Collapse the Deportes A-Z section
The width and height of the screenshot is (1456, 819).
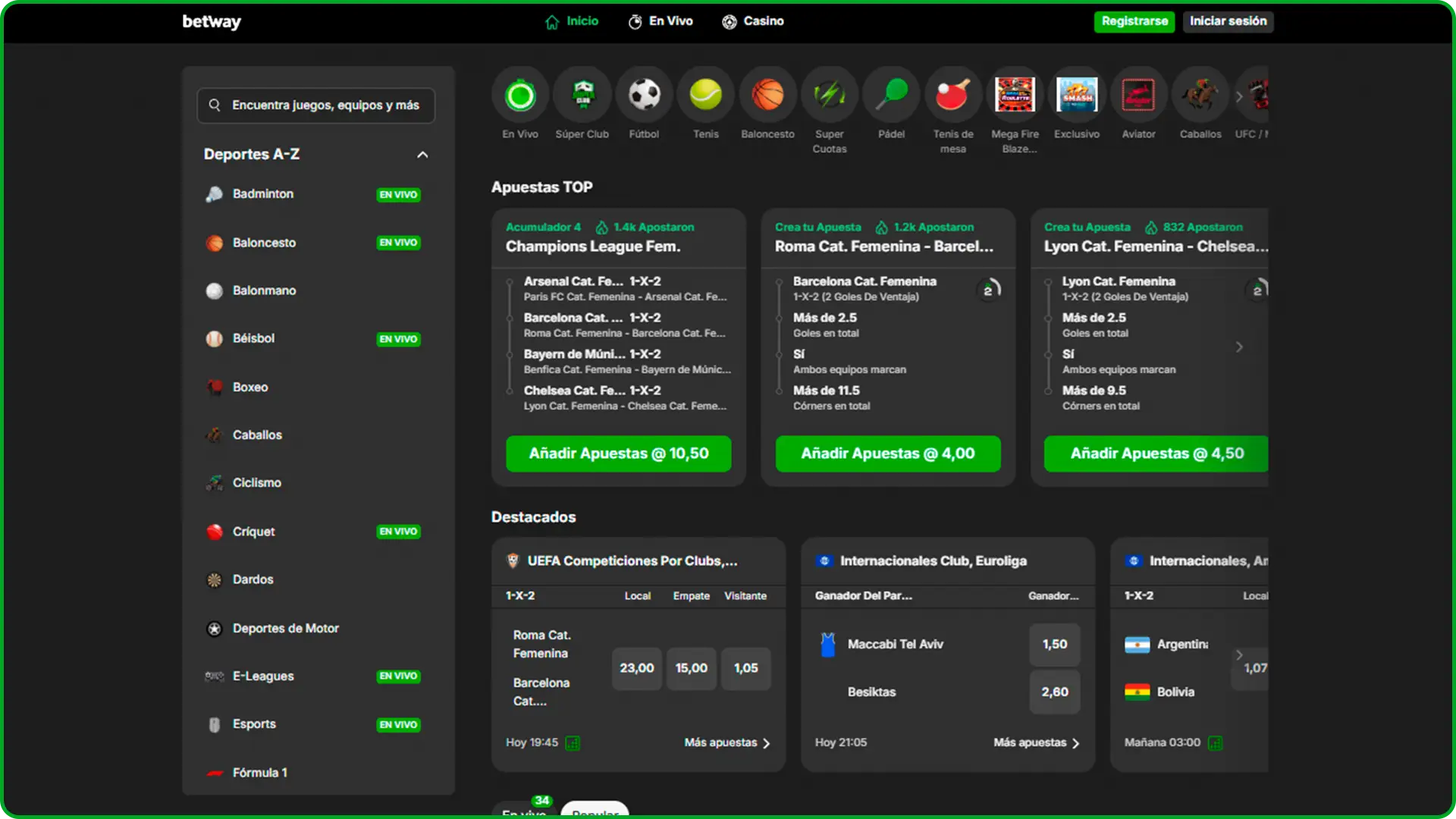[422, 155]
